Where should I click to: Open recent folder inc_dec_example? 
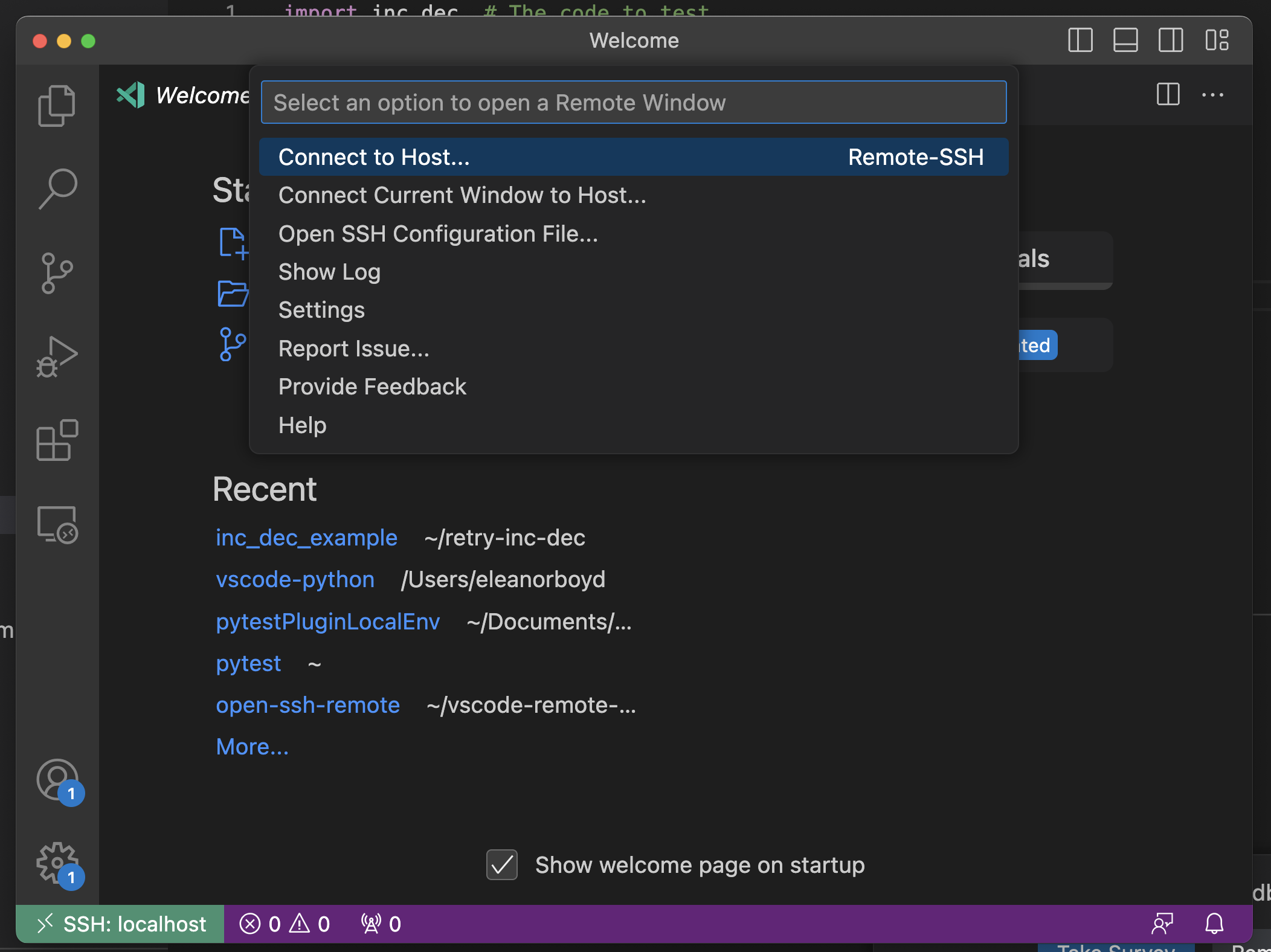(x=306, y=538)
